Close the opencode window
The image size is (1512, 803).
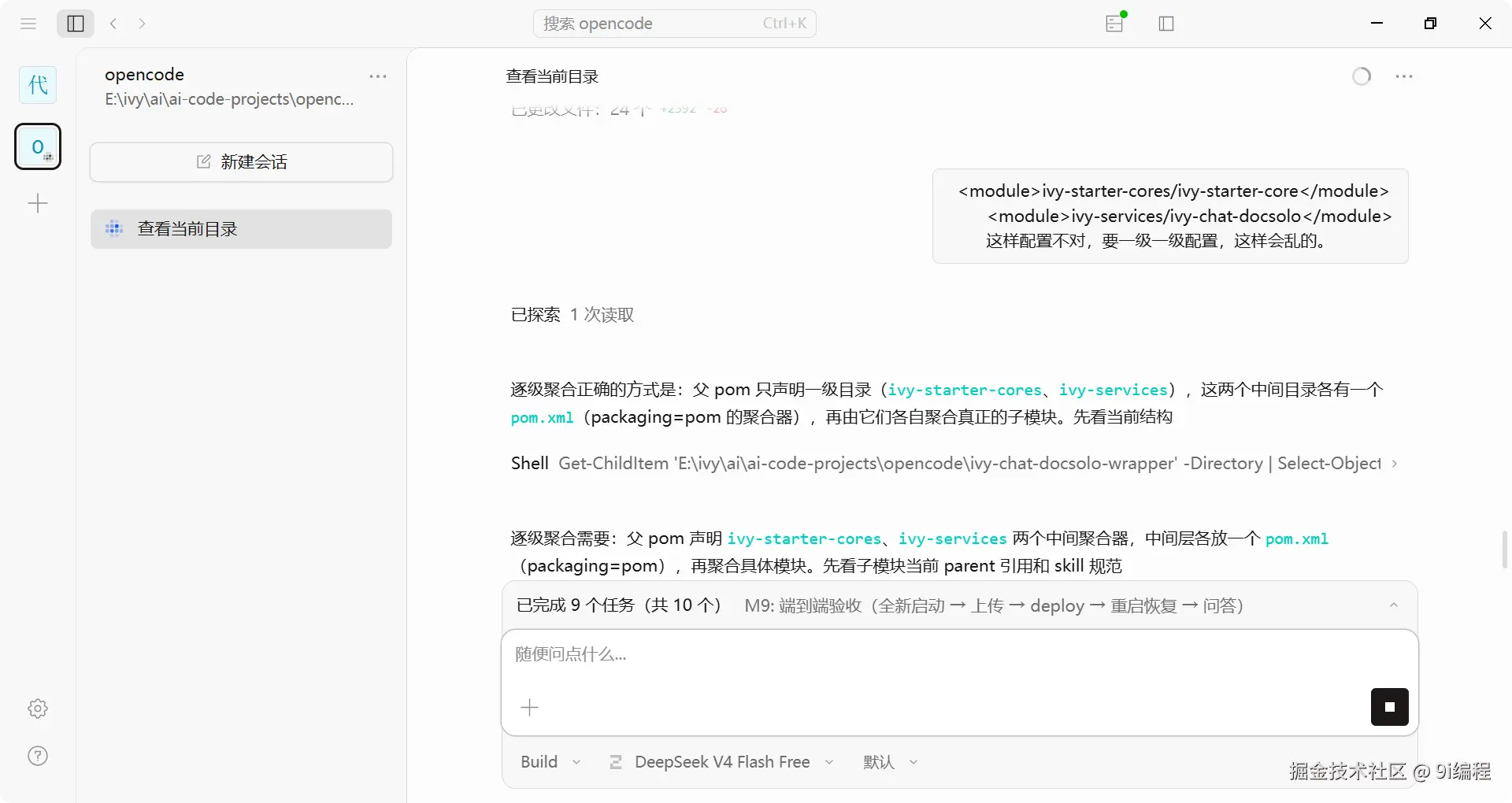click(1485, 24)
